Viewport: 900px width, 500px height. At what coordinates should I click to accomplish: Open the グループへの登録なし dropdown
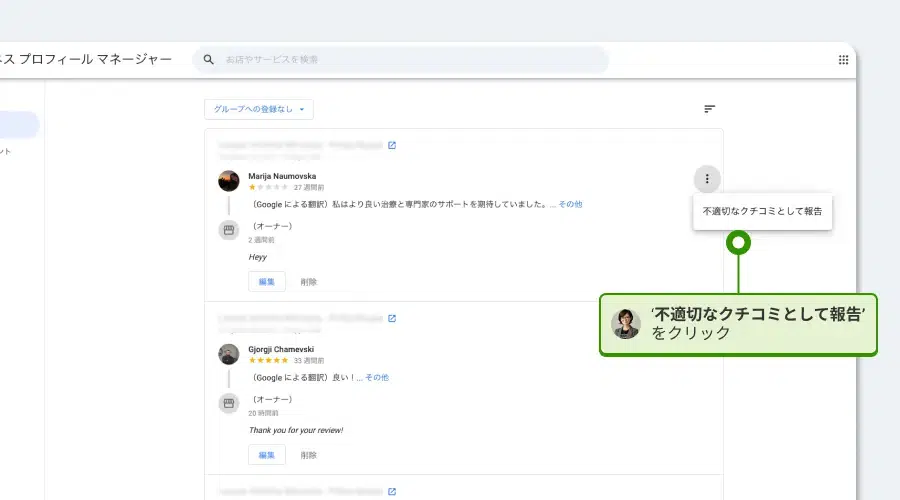pos(259,109)
